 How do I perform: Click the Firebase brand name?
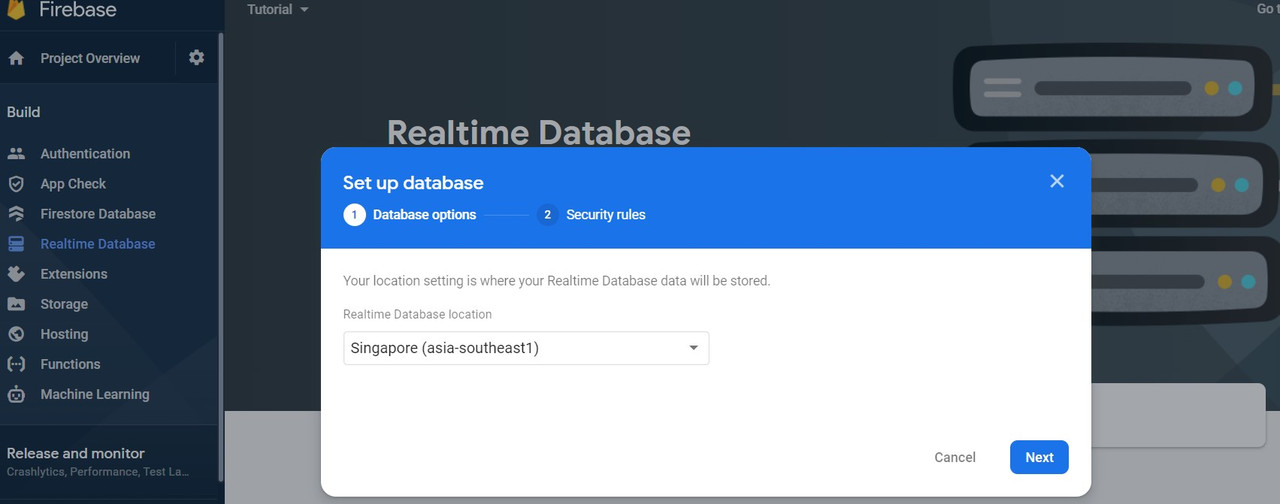point(78,10)
